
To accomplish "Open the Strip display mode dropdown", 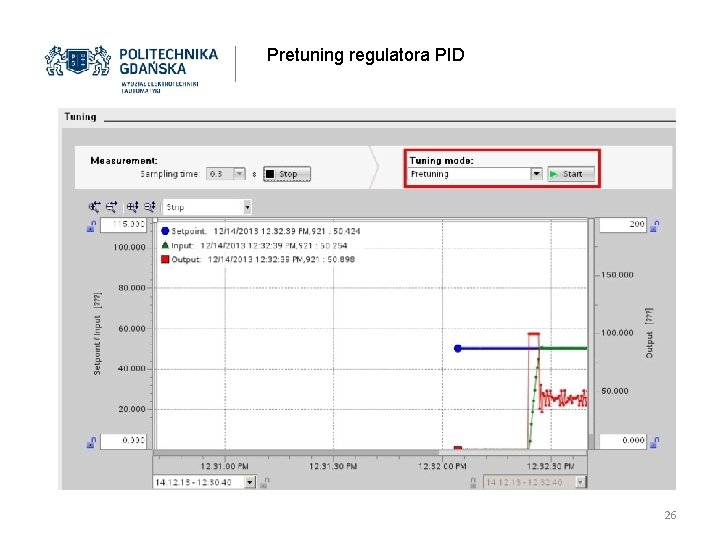I will click(247, 207).
